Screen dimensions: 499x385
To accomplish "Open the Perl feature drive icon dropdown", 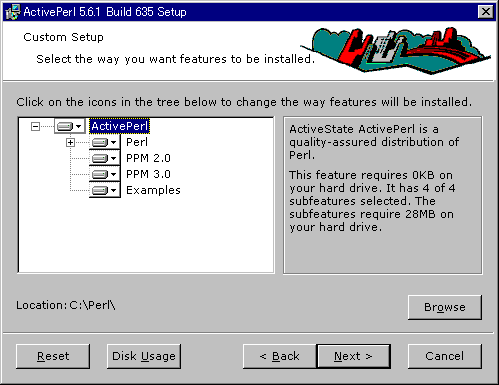I will 105,142.
